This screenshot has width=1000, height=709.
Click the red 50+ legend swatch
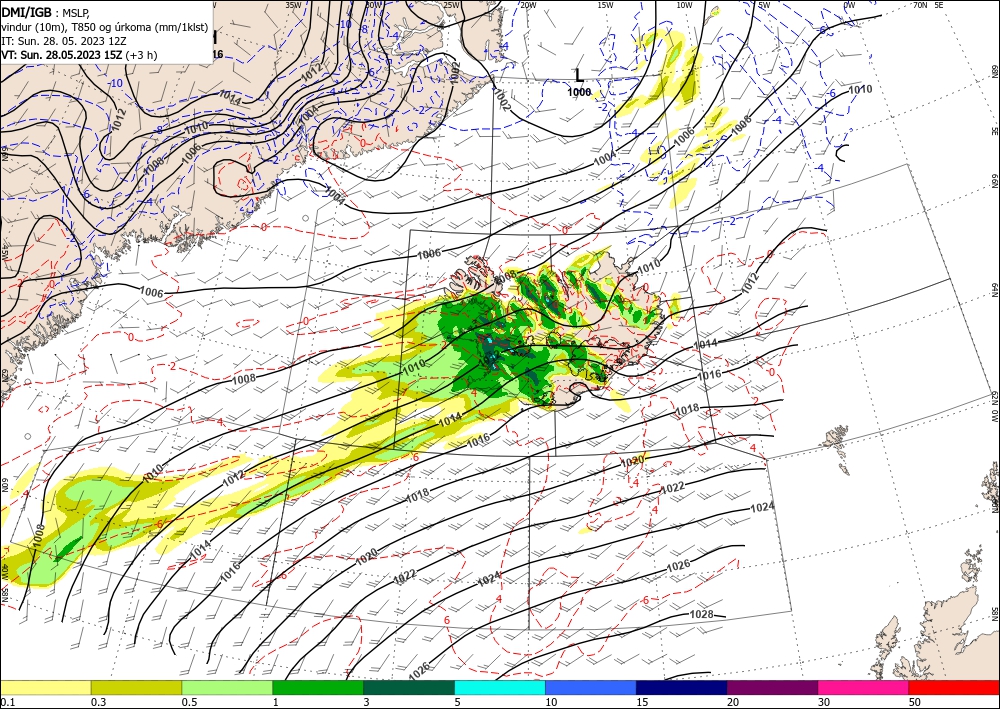tap(954, 687)
